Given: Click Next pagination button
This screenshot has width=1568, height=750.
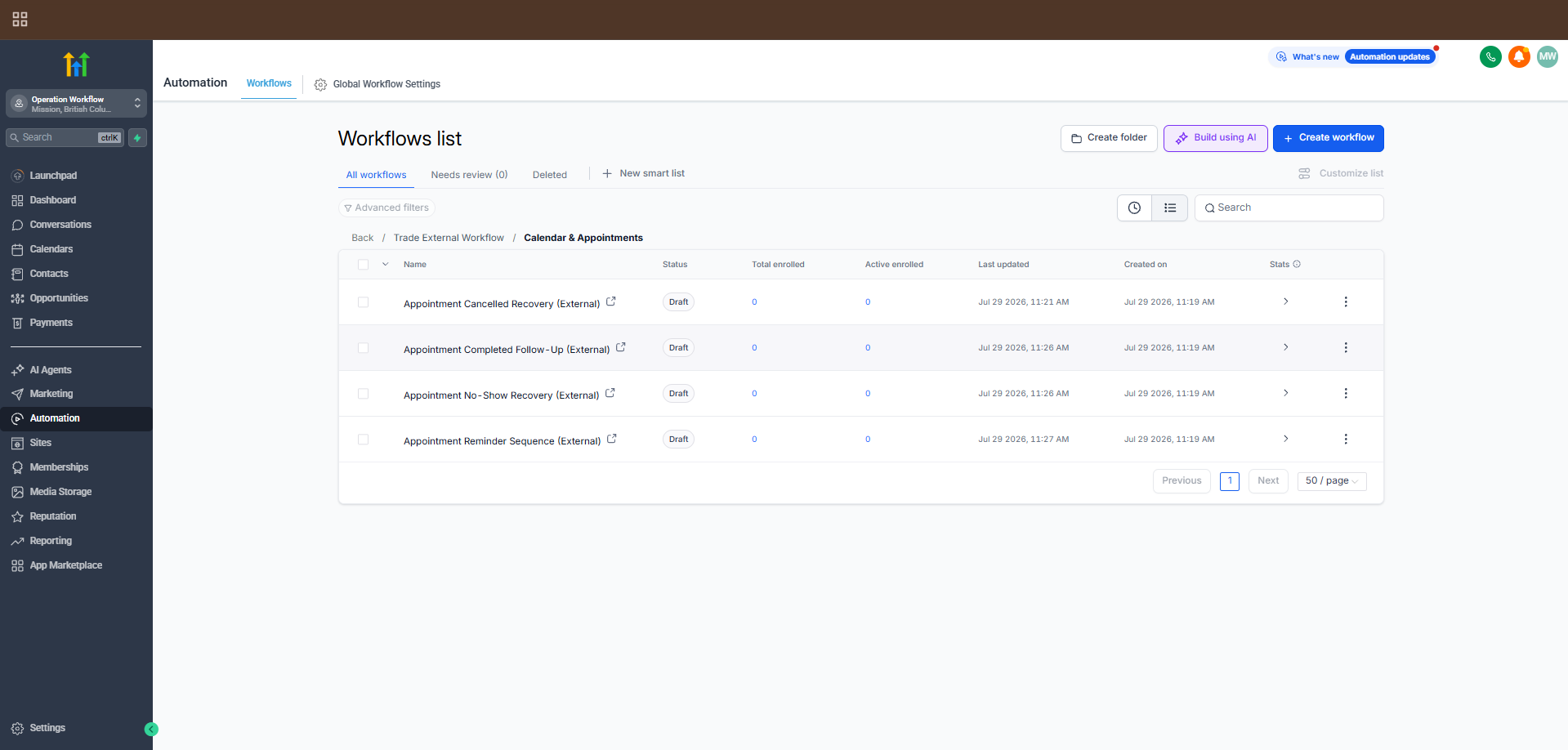Looking at the screenshot, I should click(1268, 480).
